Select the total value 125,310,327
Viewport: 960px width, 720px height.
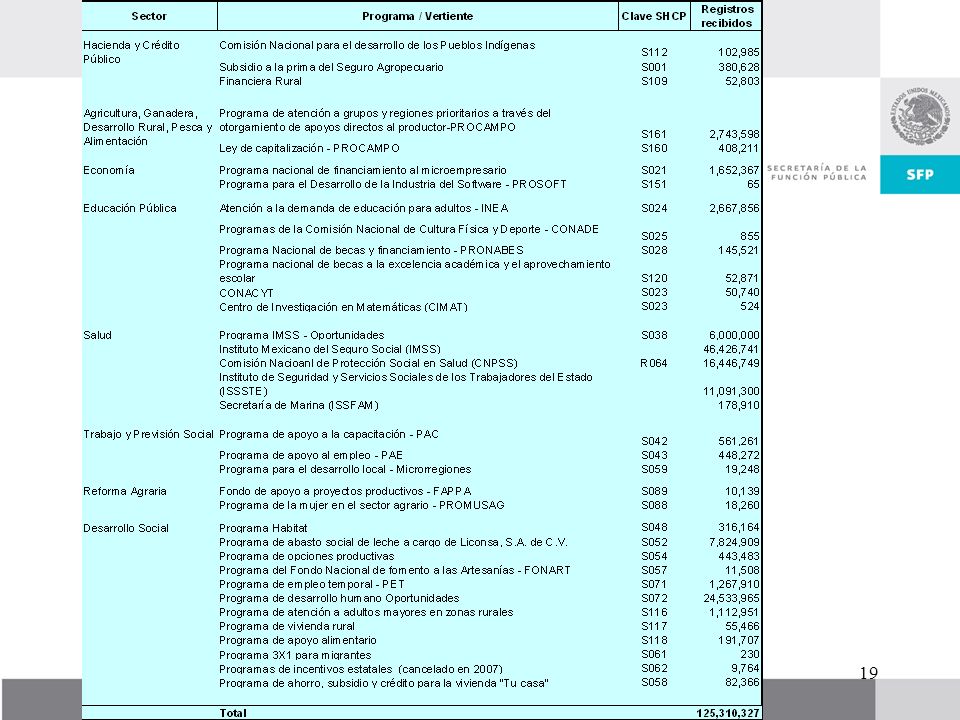[728, 713]
